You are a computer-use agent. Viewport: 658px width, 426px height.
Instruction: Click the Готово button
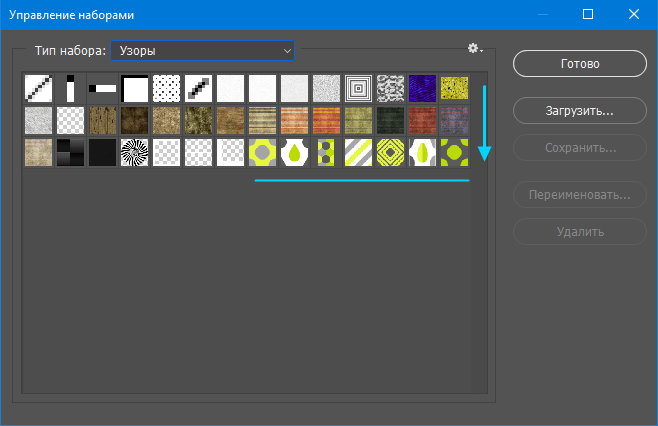(580, 64)
